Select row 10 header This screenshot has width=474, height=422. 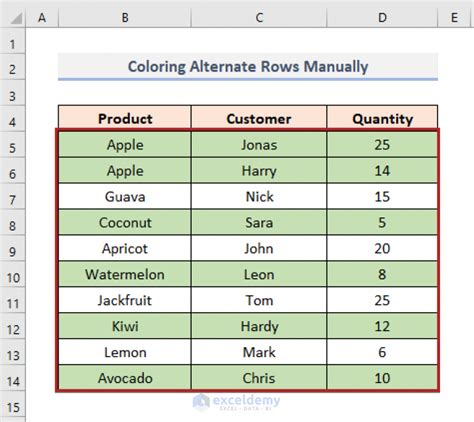pyautogui.click(x=13, y=277)
